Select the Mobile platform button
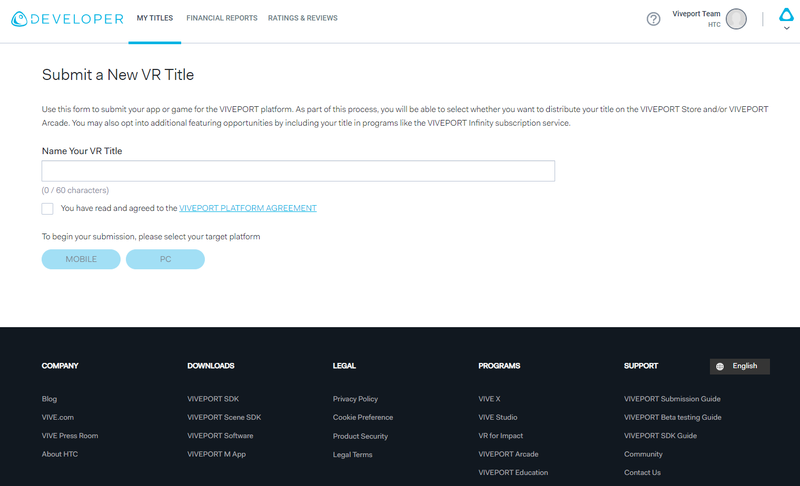Viewport: 800px width, 486px height. point(81,259)
